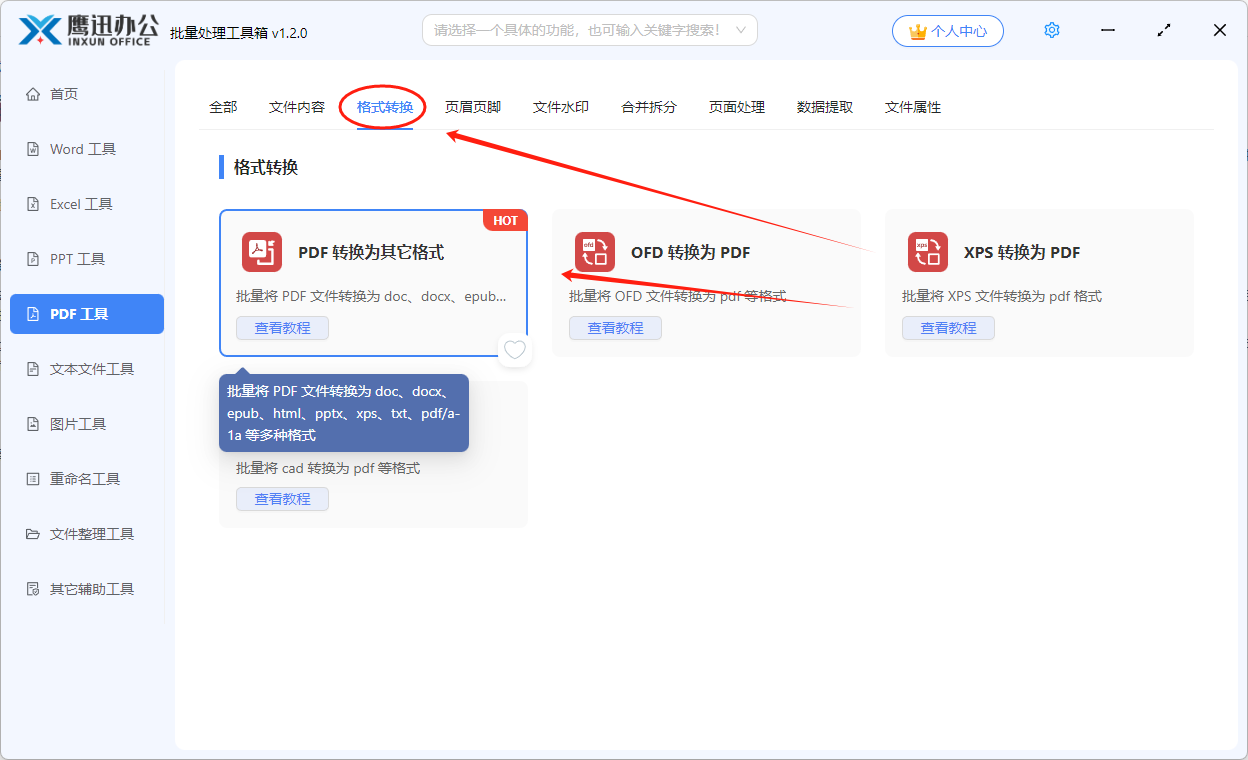Image resolution: width=1248 pixels, height=760 pixels.
Task: Click the function search input field
Action: [590, 30]
